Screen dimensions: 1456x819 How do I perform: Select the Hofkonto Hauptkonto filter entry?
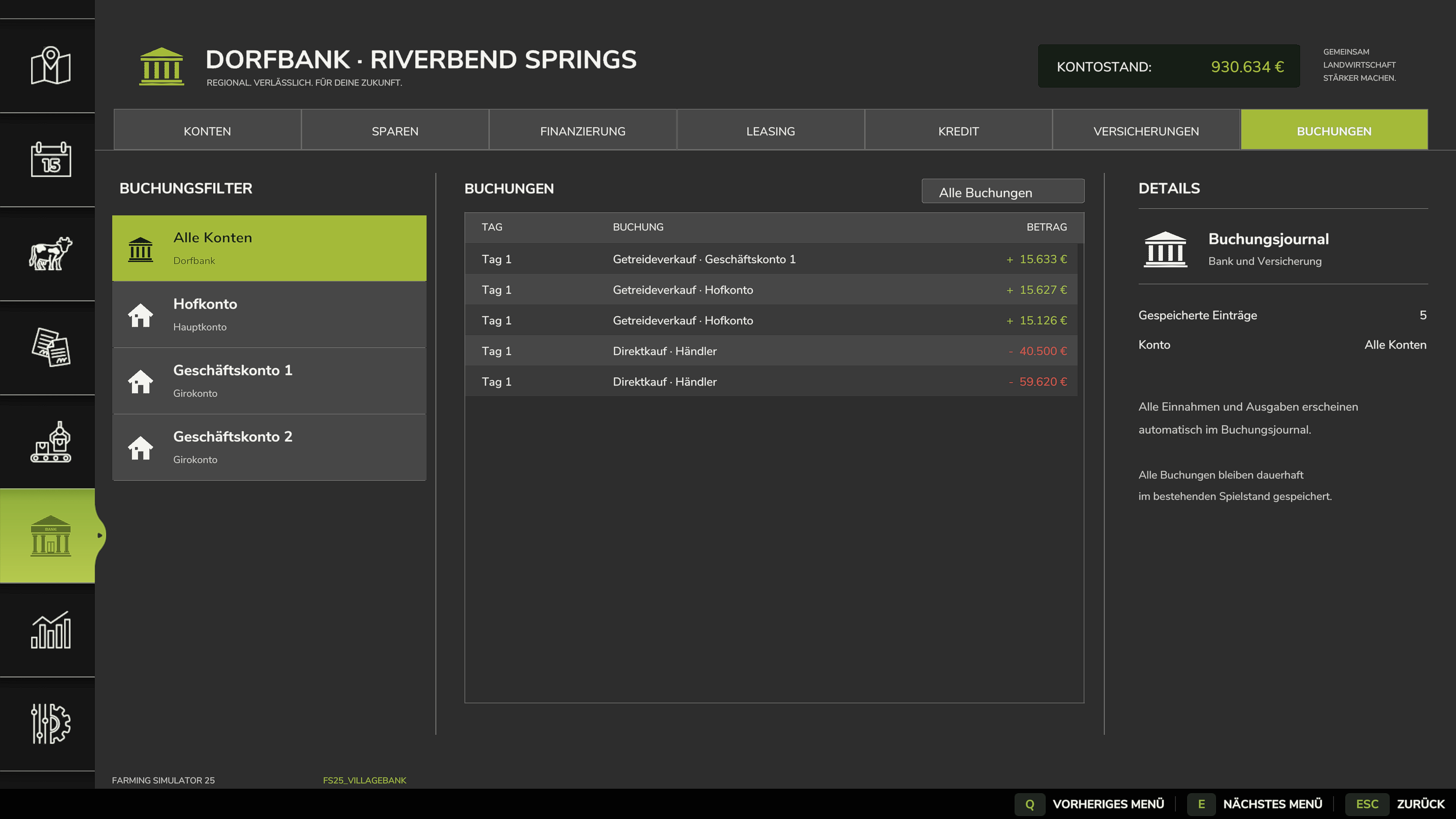(x=269, y=314)
